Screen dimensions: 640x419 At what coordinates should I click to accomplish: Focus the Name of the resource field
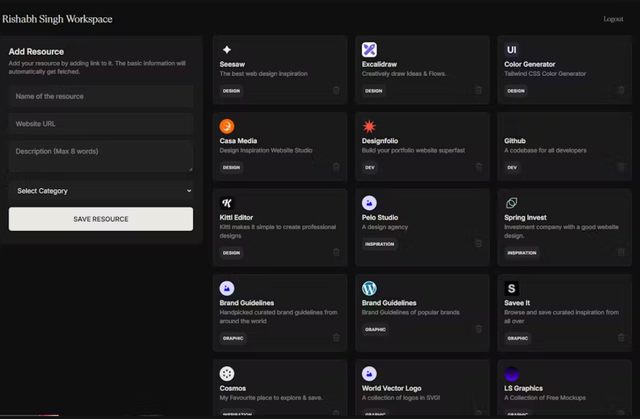pos(101,97)
